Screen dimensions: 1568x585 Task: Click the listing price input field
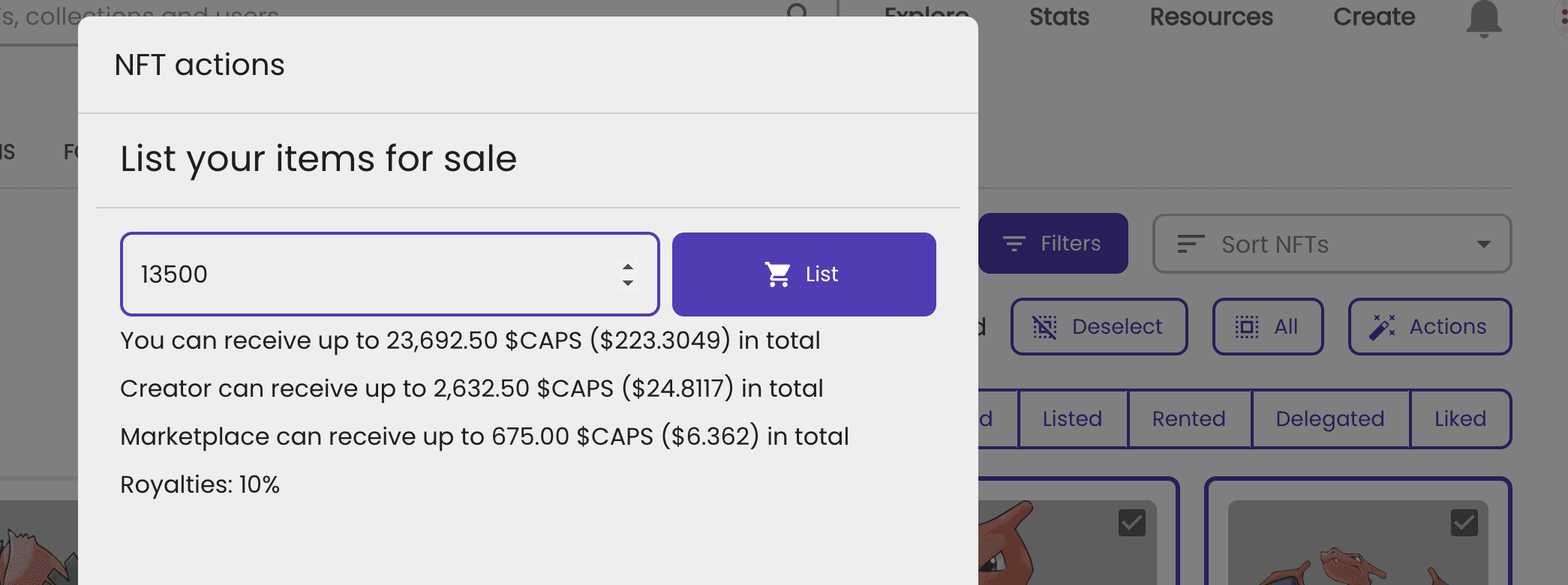(390, 274)
